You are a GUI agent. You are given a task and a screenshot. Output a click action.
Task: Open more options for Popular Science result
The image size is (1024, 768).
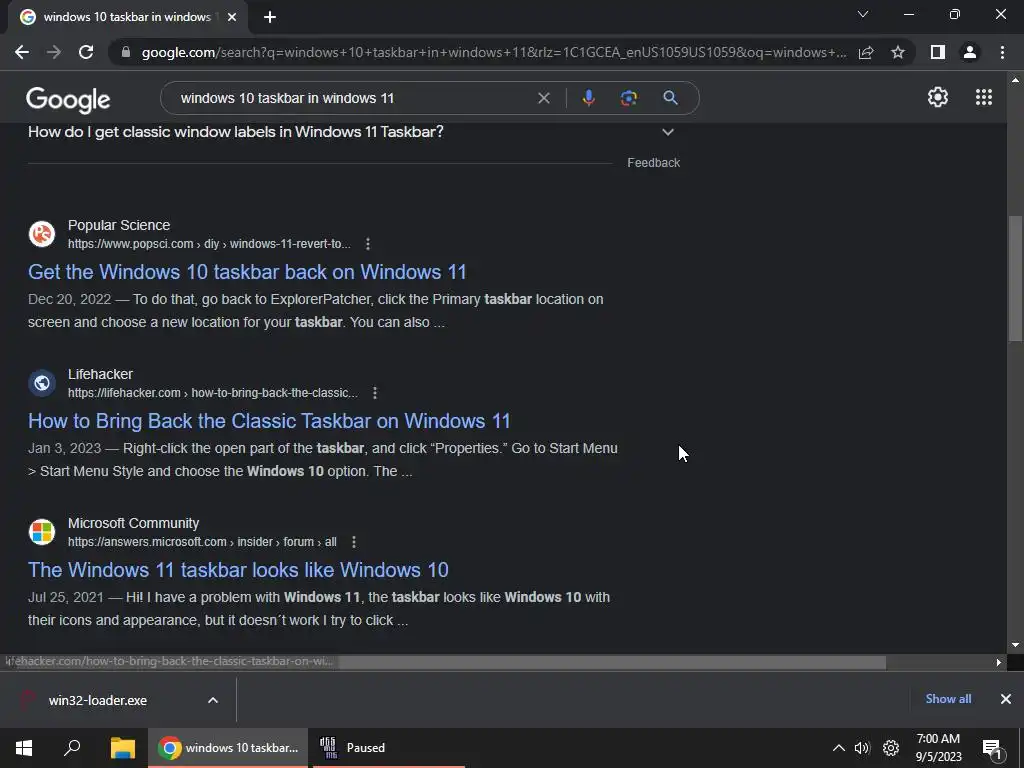[x=368, y=244]
